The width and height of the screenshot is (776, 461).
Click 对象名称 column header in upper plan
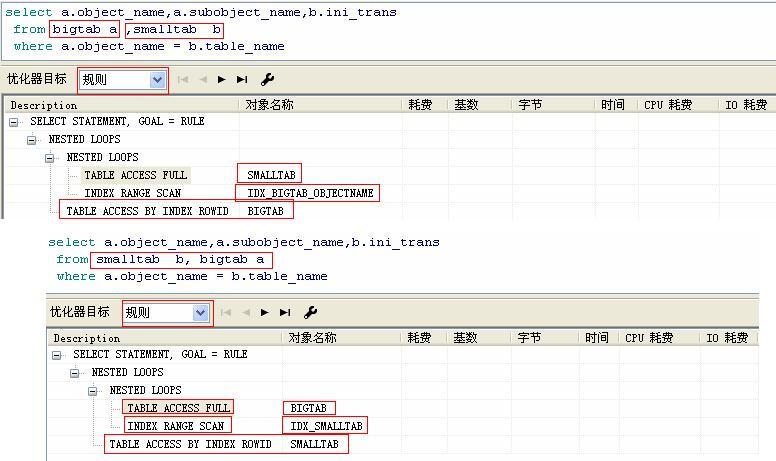320,105
